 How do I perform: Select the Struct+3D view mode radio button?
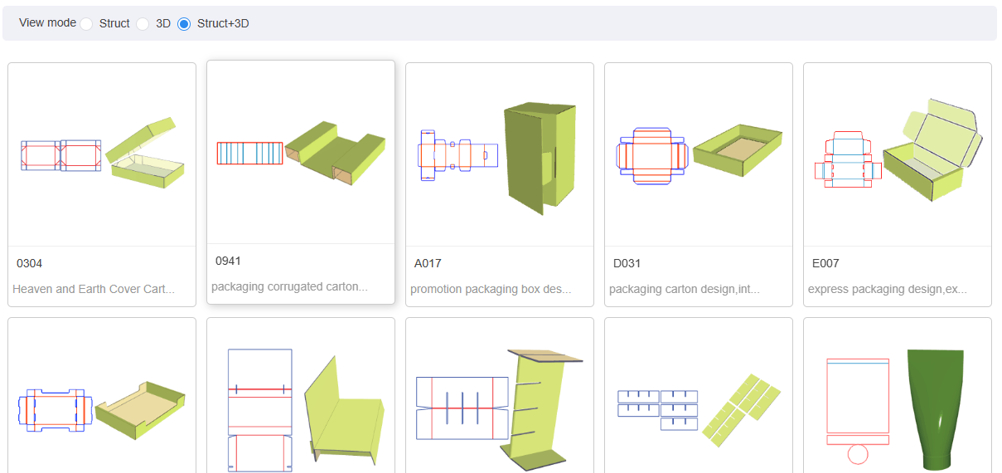pyautogui.click(x=184, y=24)
